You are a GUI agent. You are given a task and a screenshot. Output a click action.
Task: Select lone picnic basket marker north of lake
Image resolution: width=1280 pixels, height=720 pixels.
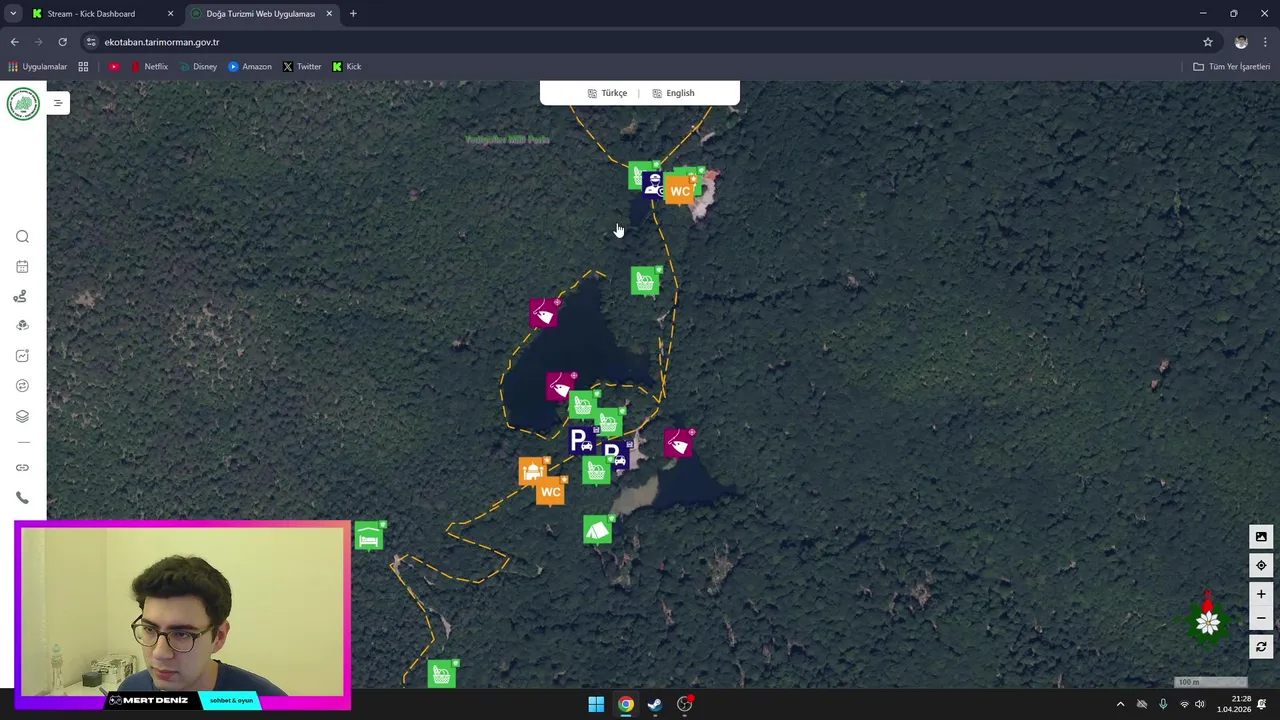pyautogui.click(x=646, y=282)
